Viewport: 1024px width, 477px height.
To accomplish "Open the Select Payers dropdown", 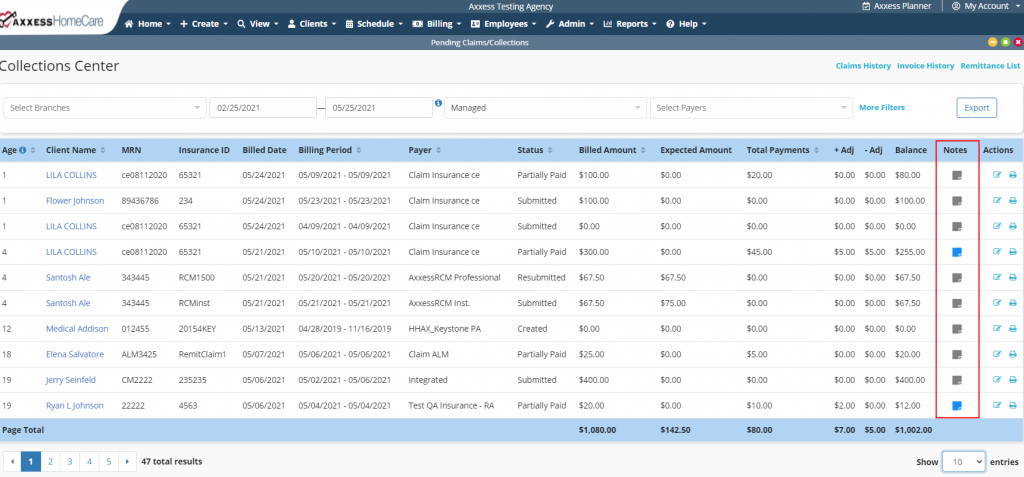I will click(751, 108).
